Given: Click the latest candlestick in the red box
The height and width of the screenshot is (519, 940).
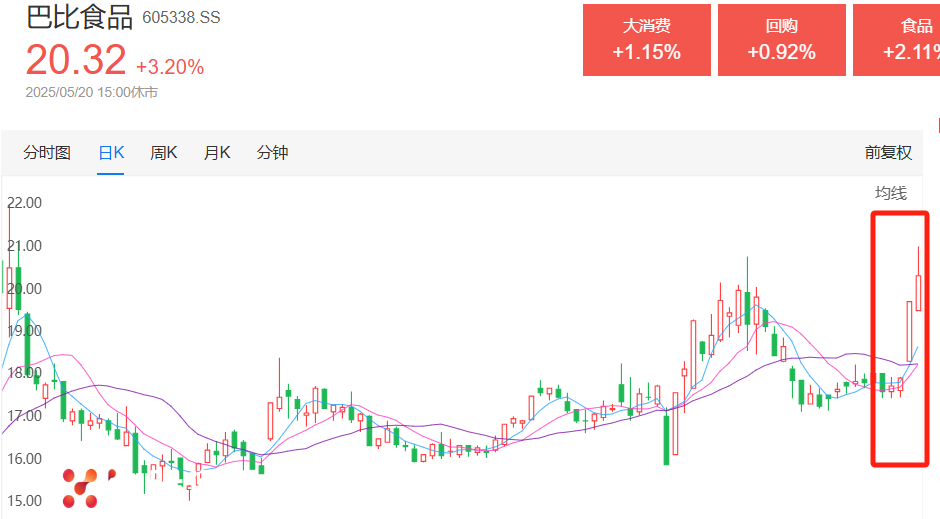Looking at the screenshot, I should pos(918,292).
